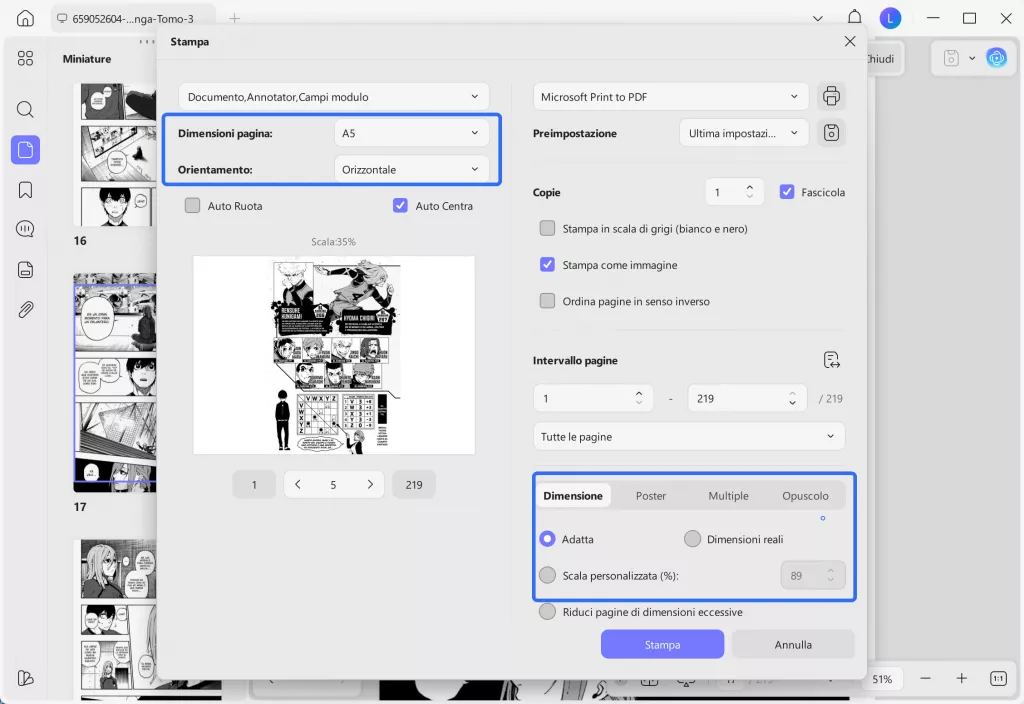Open printer properties icon beside printer dropdown
The image size is (1024, 704).
click(x=831, y=96)
